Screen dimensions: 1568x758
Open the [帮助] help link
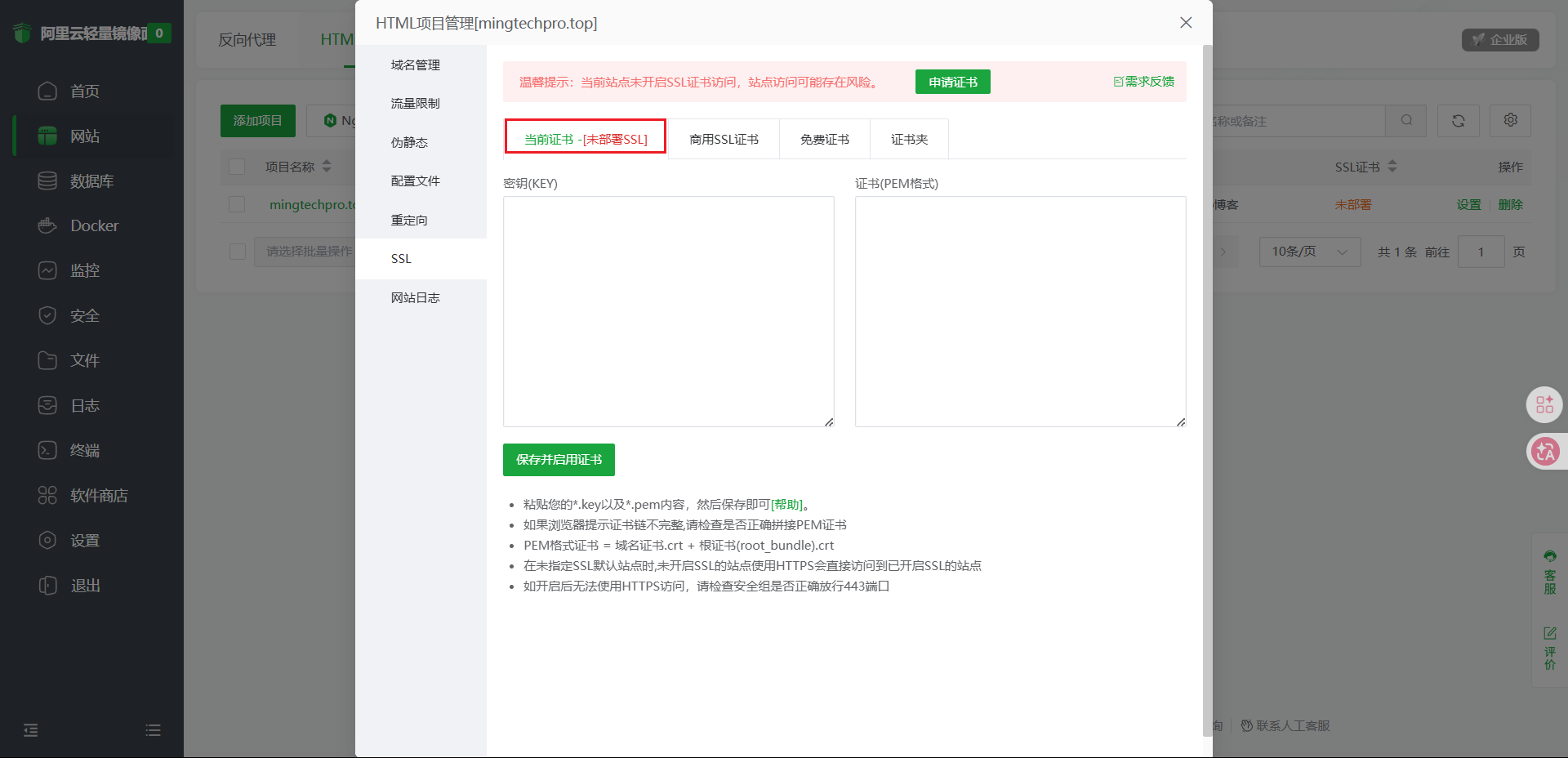coord(786,505)
